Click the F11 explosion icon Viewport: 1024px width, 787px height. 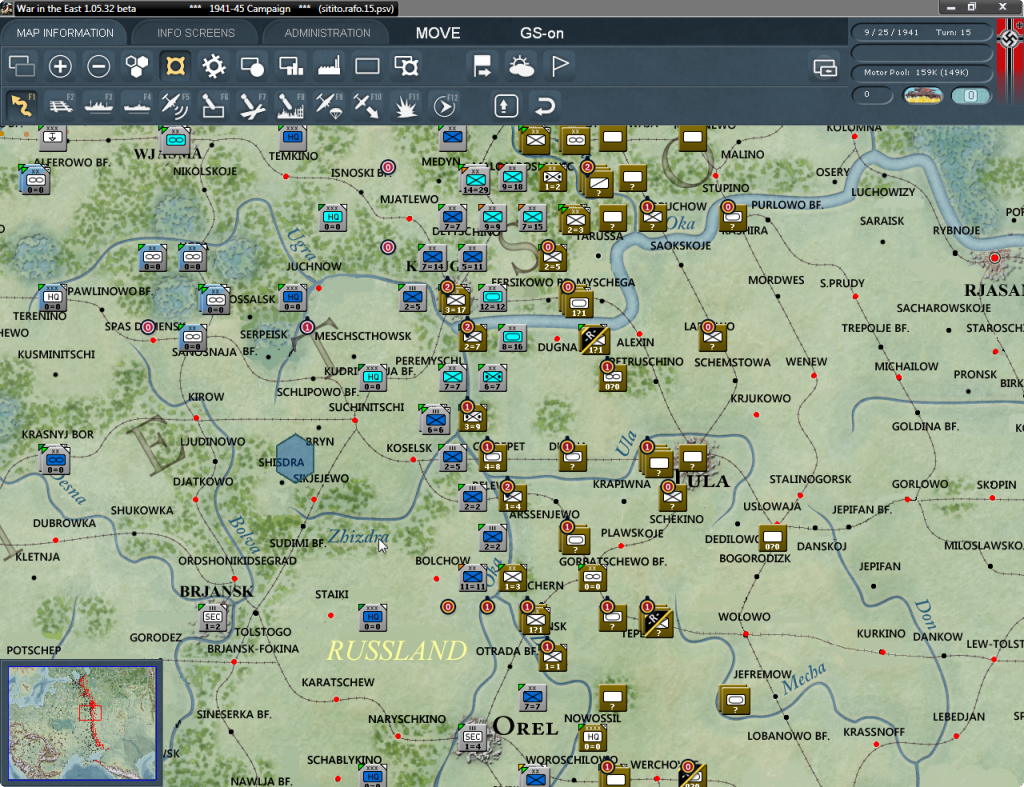pos(406,105)
